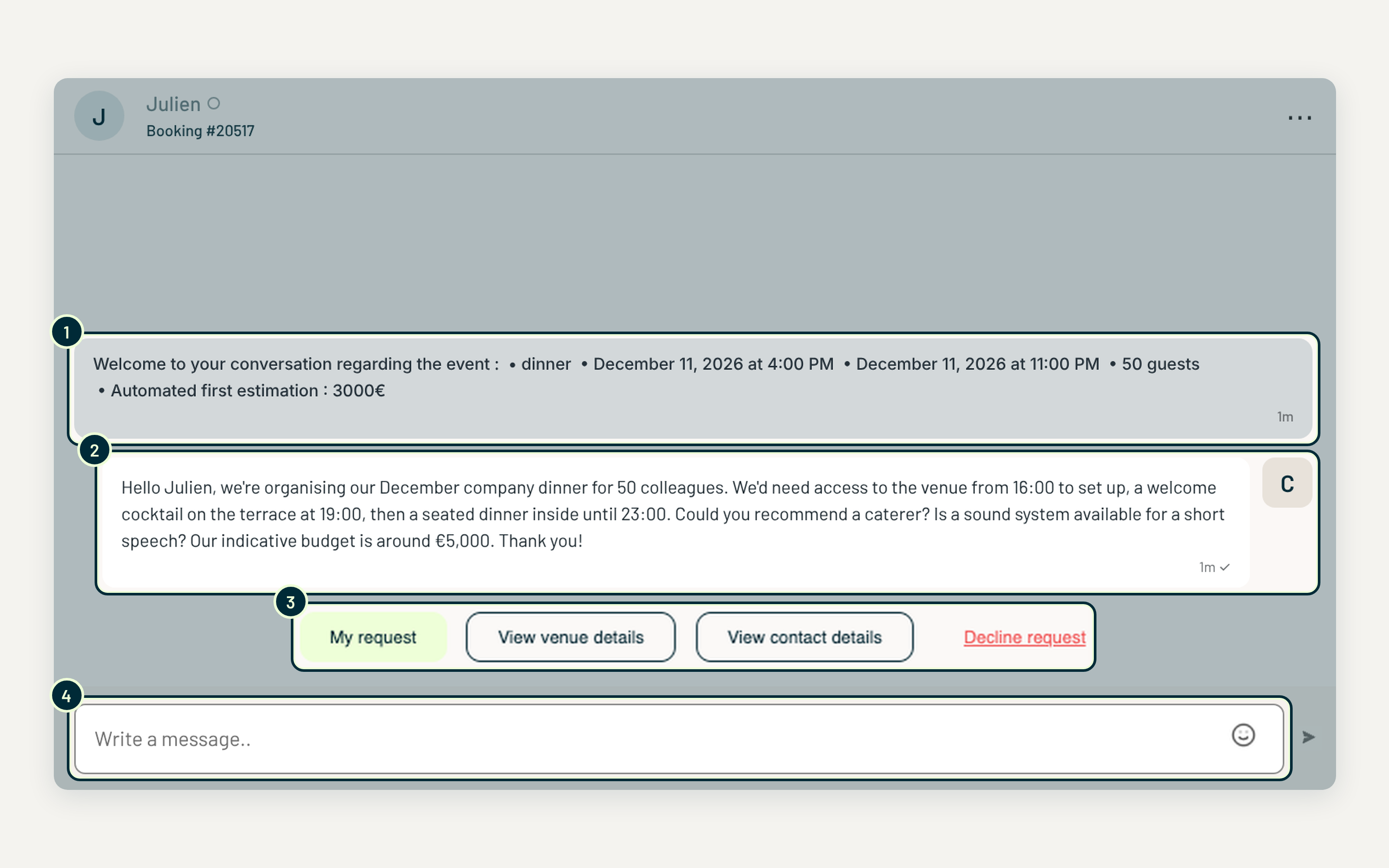Click the Booking #20517 label
The width and height of the screenshot is (1389, 868).
pos(200,131)
